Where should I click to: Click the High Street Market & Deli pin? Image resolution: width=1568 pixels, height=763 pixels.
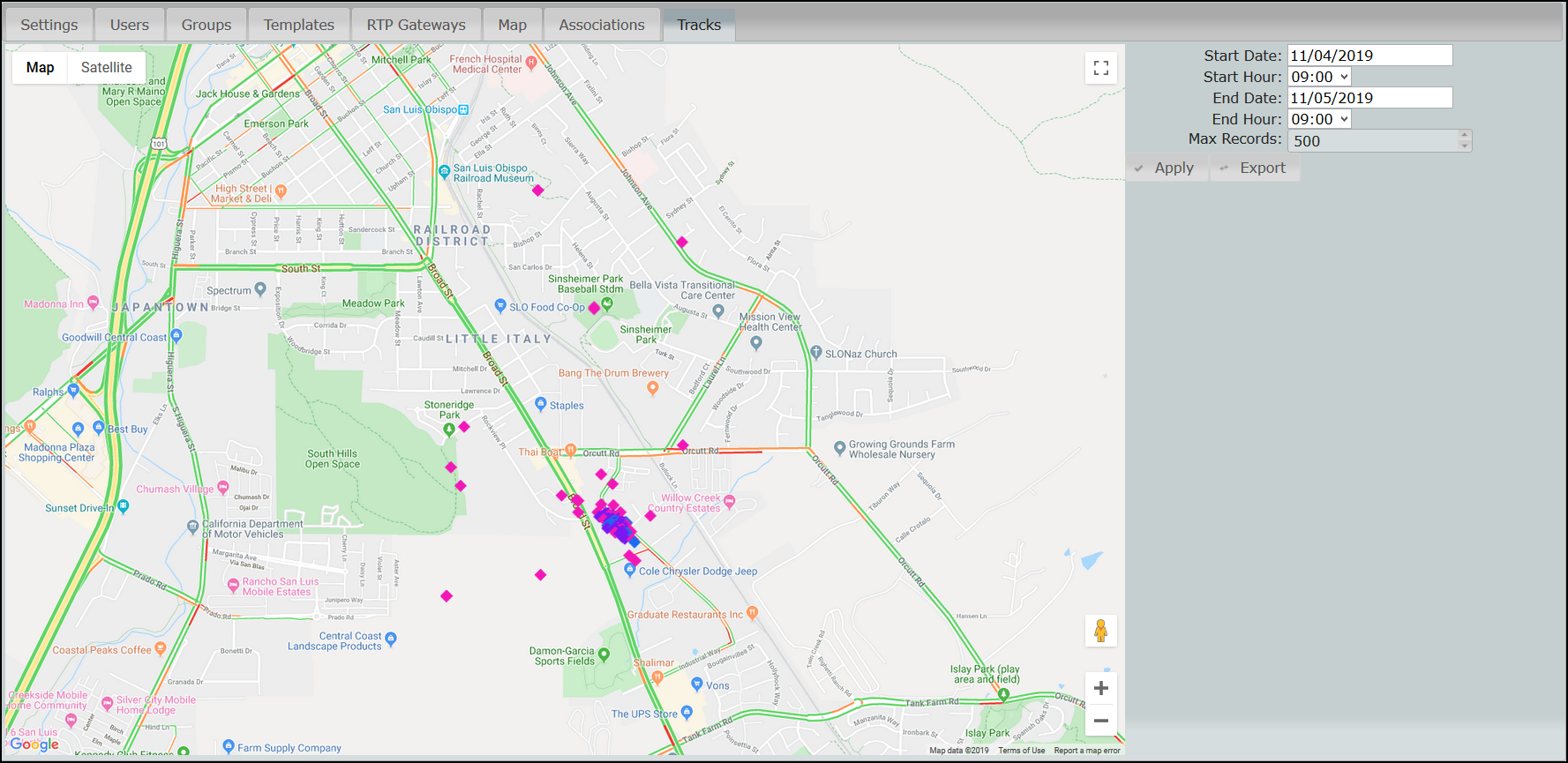pos(281,191)
